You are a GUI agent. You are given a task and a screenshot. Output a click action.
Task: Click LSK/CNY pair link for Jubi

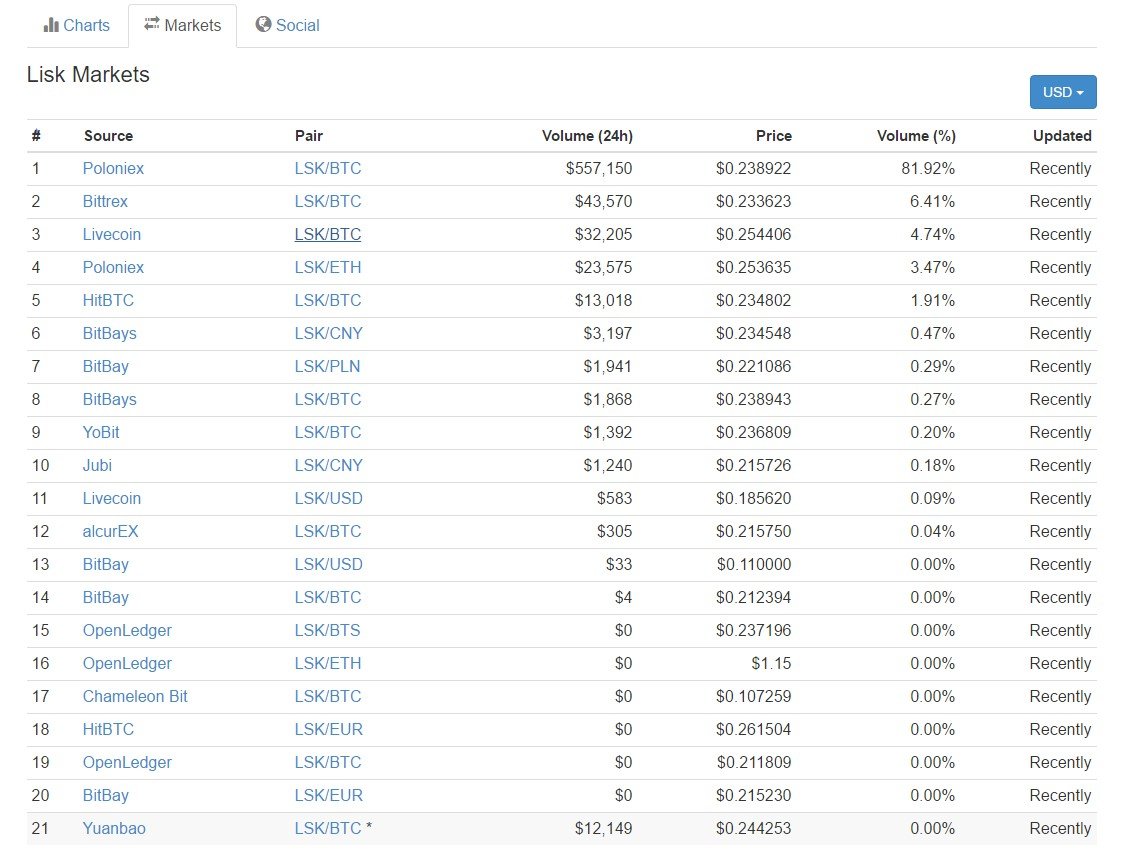point(329,465)
